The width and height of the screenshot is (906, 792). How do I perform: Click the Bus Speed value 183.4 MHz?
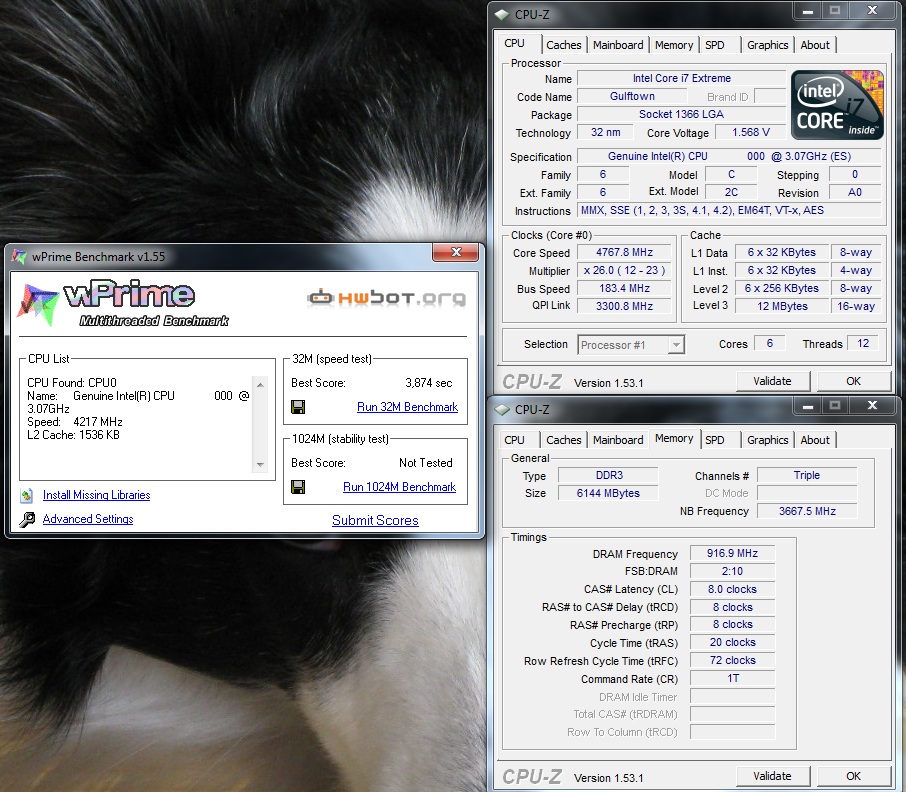(x=624, y=288)
